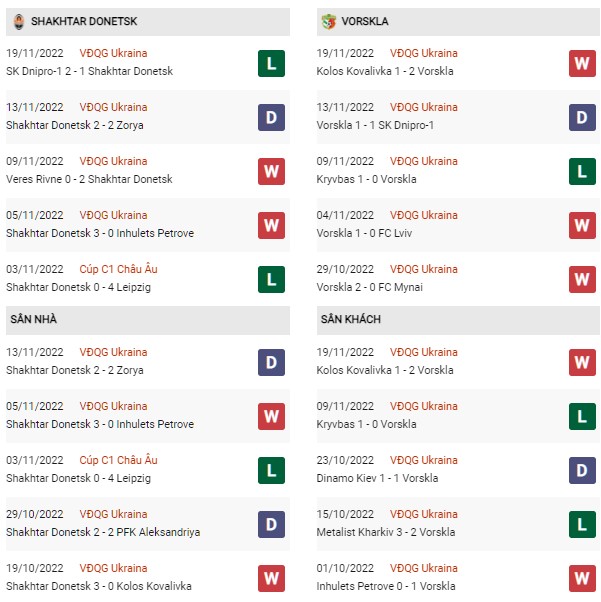Open Vorskla 1-0 FC Lviv match result
The height and width of the screenshot is (602, 601).
coord(364,233)
